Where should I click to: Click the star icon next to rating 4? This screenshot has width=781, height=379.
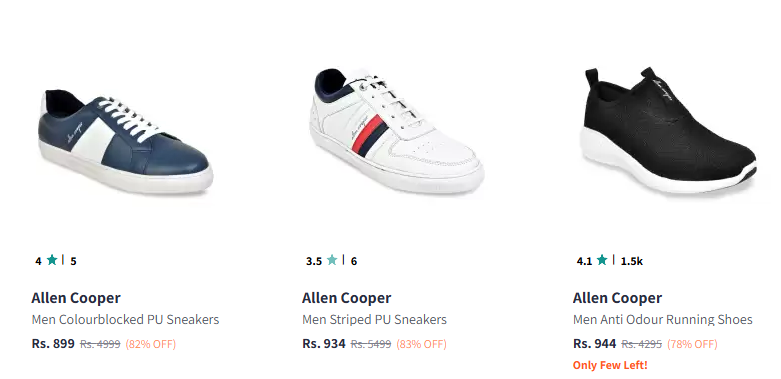click(x=52, y=260)
